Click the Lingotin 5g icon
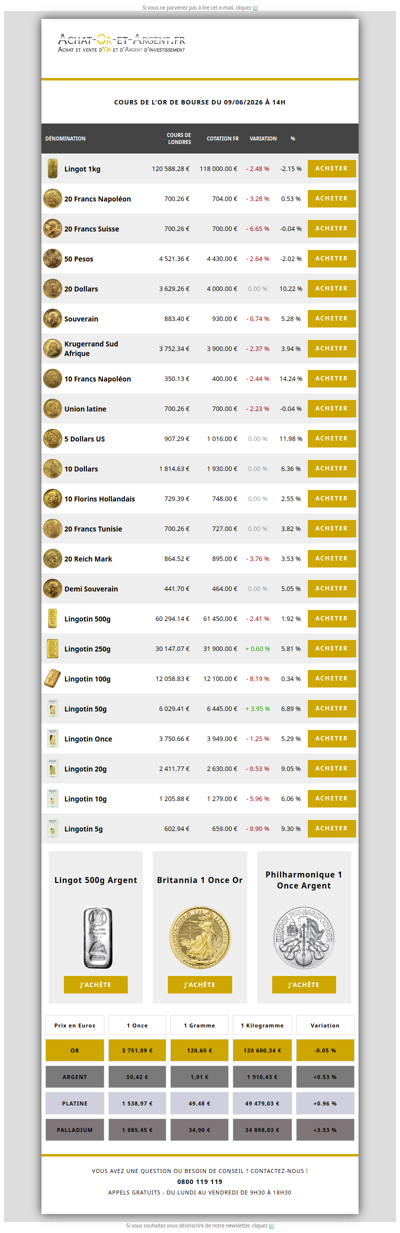The image size is (400, 1233). 52,829
